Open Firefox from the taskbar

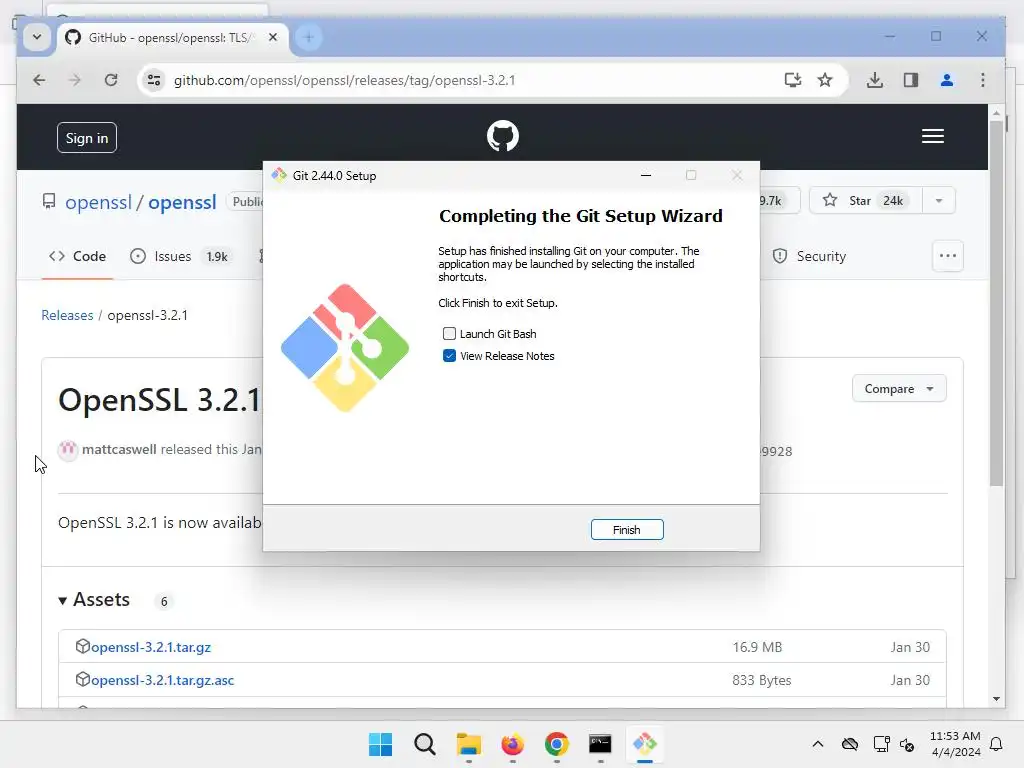(x=513, y=744)
